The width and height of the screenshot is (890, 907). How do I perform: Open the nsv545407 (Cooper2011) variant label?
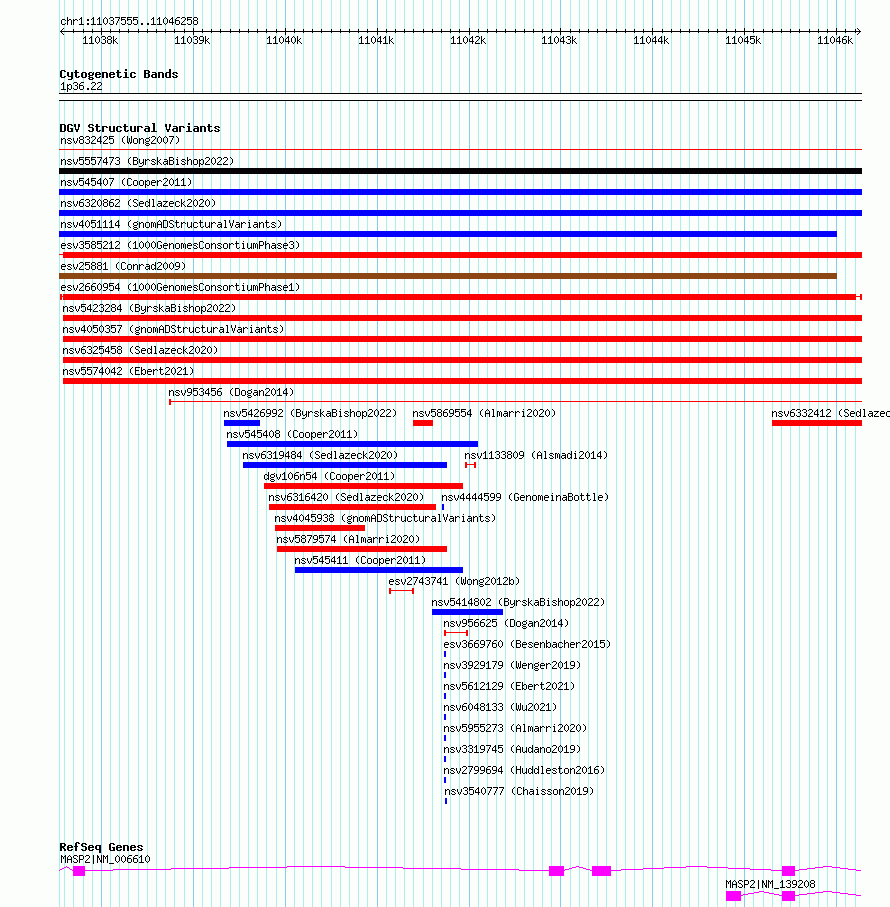(126, 182)
